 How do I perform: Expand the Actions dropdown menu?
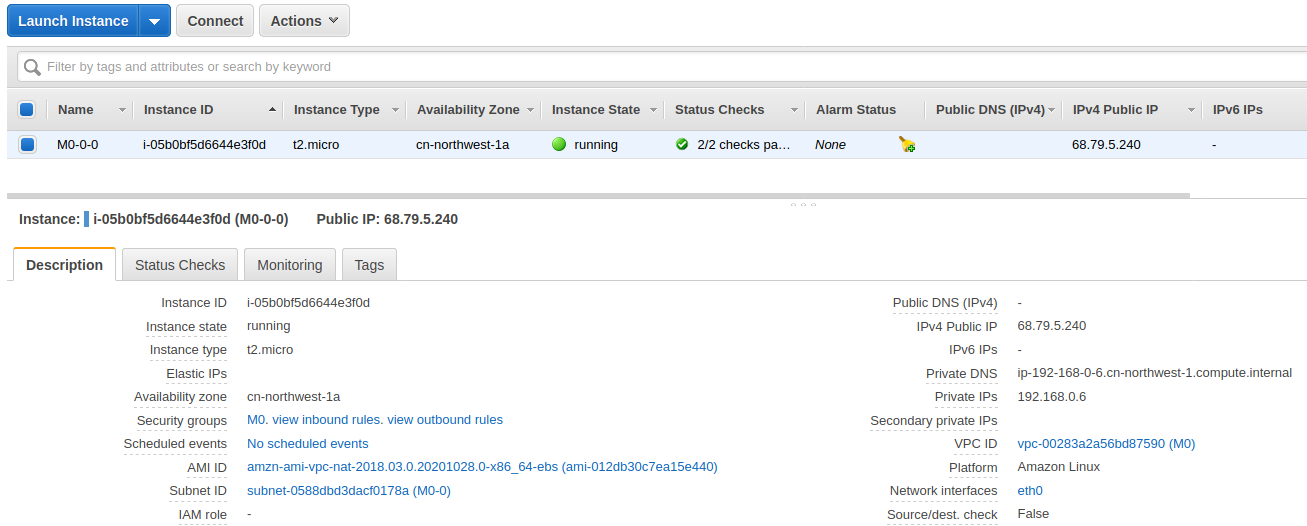tap(304, 21)
